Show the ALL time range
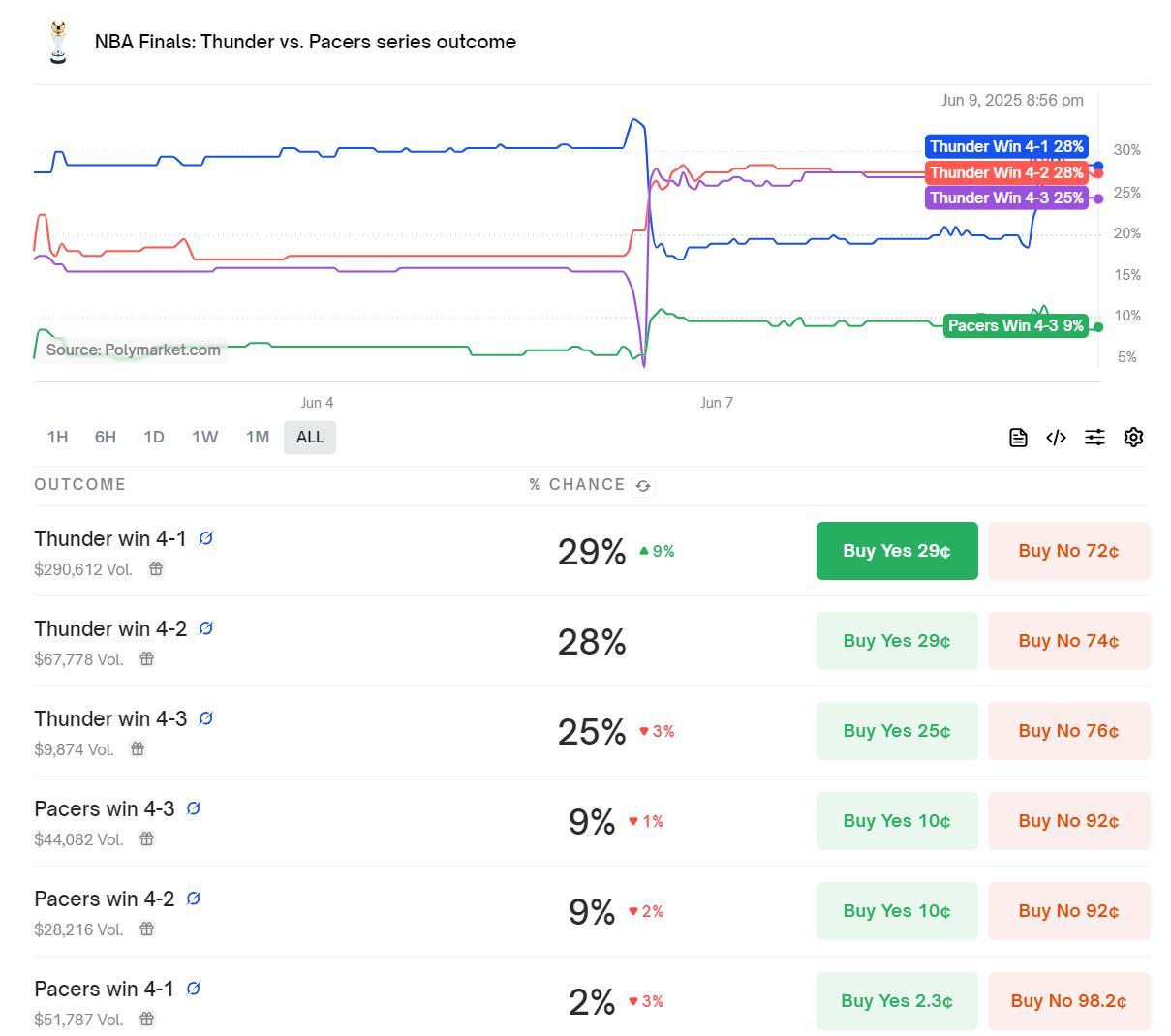 [310, 438]
